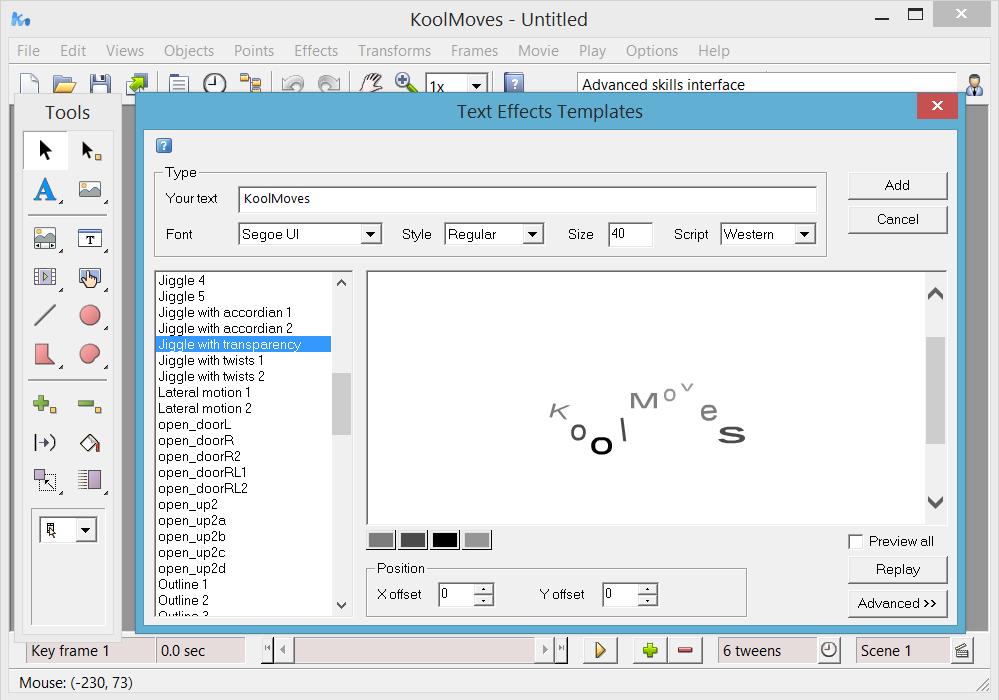This screenshot has height=700, width=999.
Task: Click the user profile icon at top right
Action: click(x=974, y=85)
